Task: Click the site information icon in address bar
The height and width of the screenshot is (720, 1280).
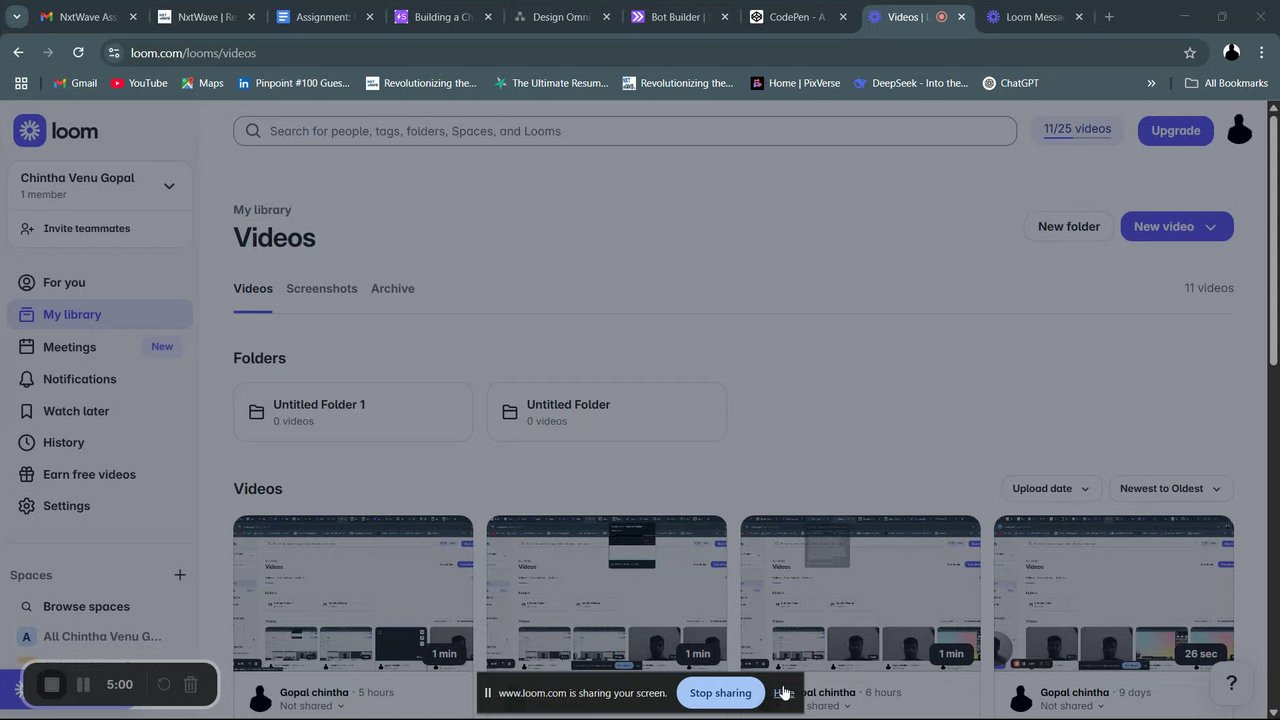Action: coord(114,53)
